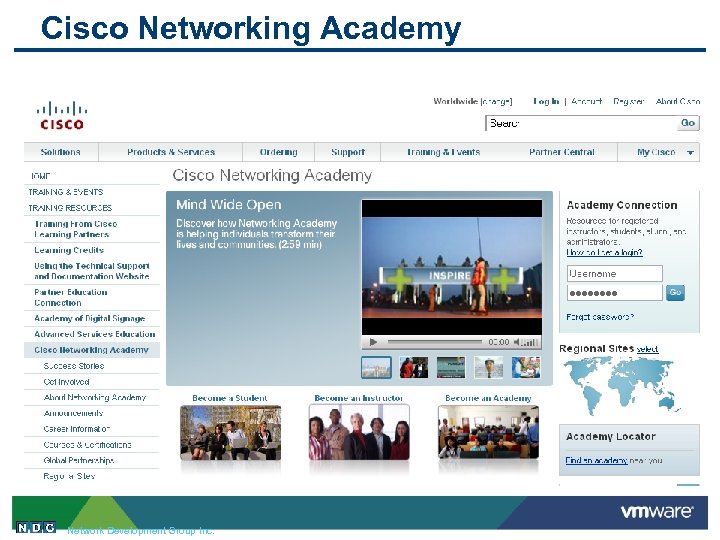Play the Mind Wide Open video
The width and height of the screenshot is (720, 540).
[x=373, y=342]
